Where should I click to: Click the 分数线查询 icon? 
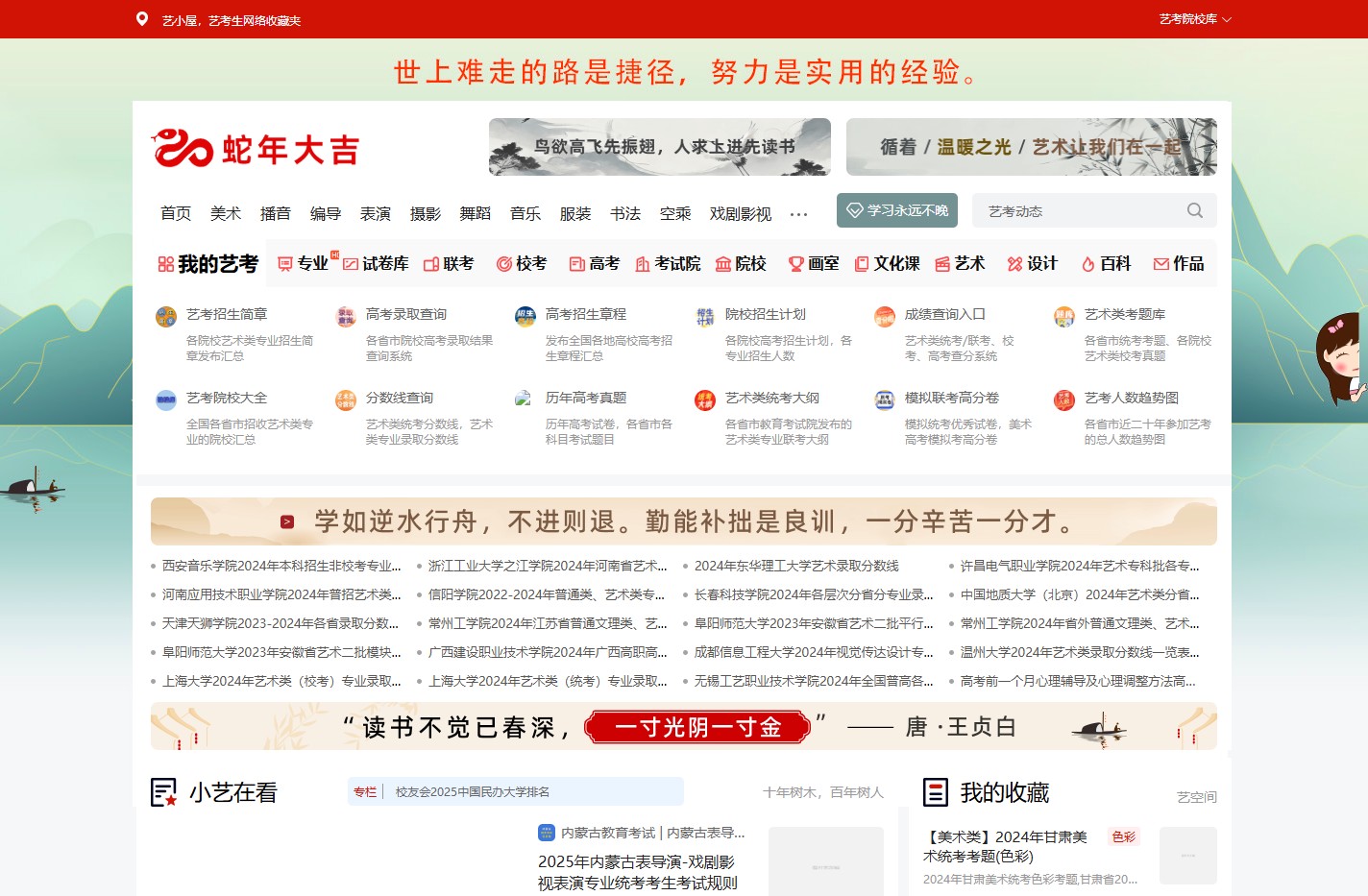tap(346, 400)
